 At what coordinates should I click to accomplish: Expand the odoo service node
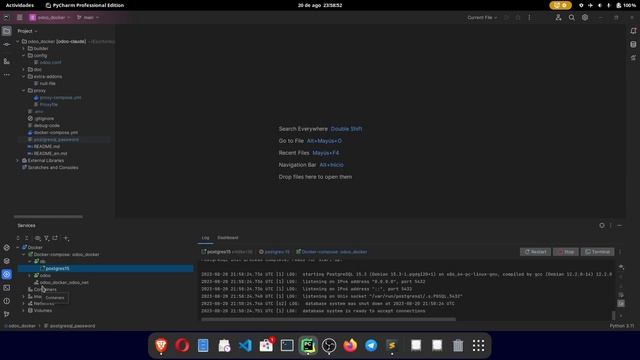tap(30, 276)
